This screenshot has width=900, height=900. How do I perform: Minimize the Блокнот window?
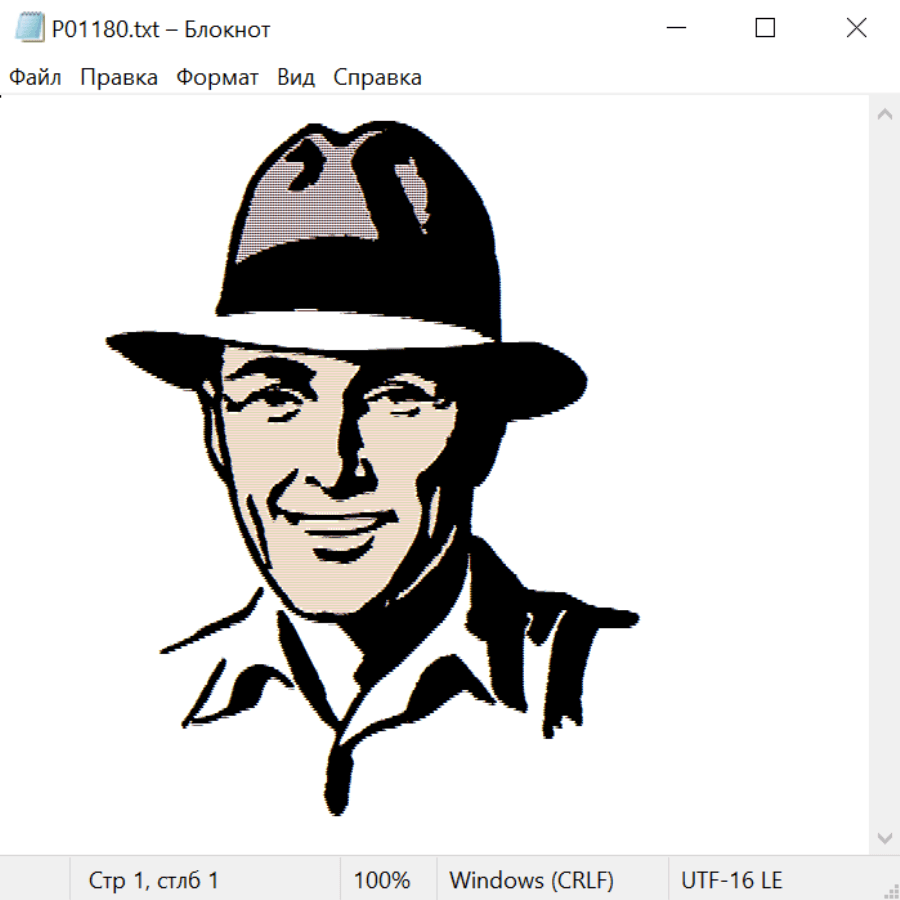(x=674, y=29)
